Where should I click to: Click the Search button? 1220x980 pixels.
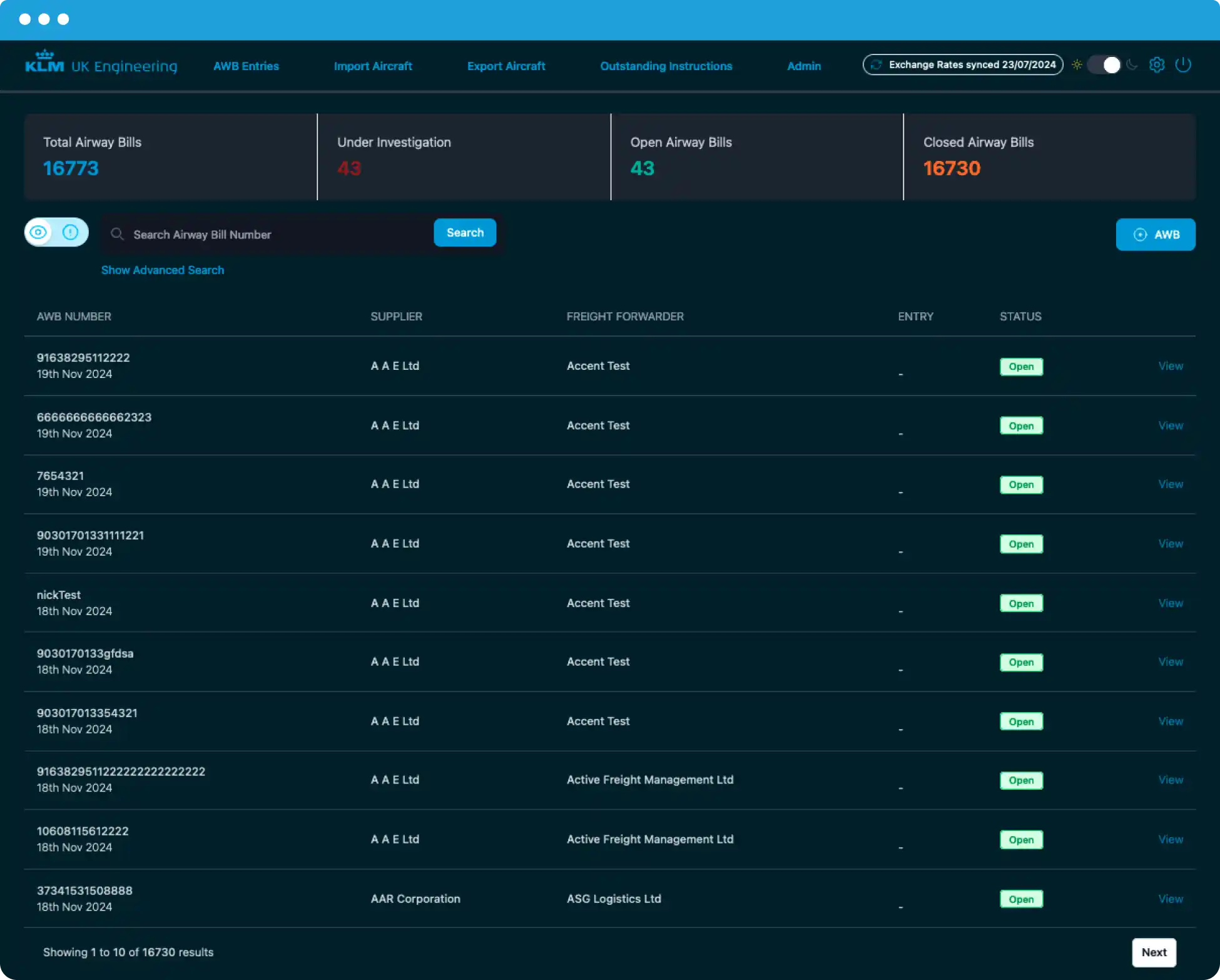coord(464,232)
